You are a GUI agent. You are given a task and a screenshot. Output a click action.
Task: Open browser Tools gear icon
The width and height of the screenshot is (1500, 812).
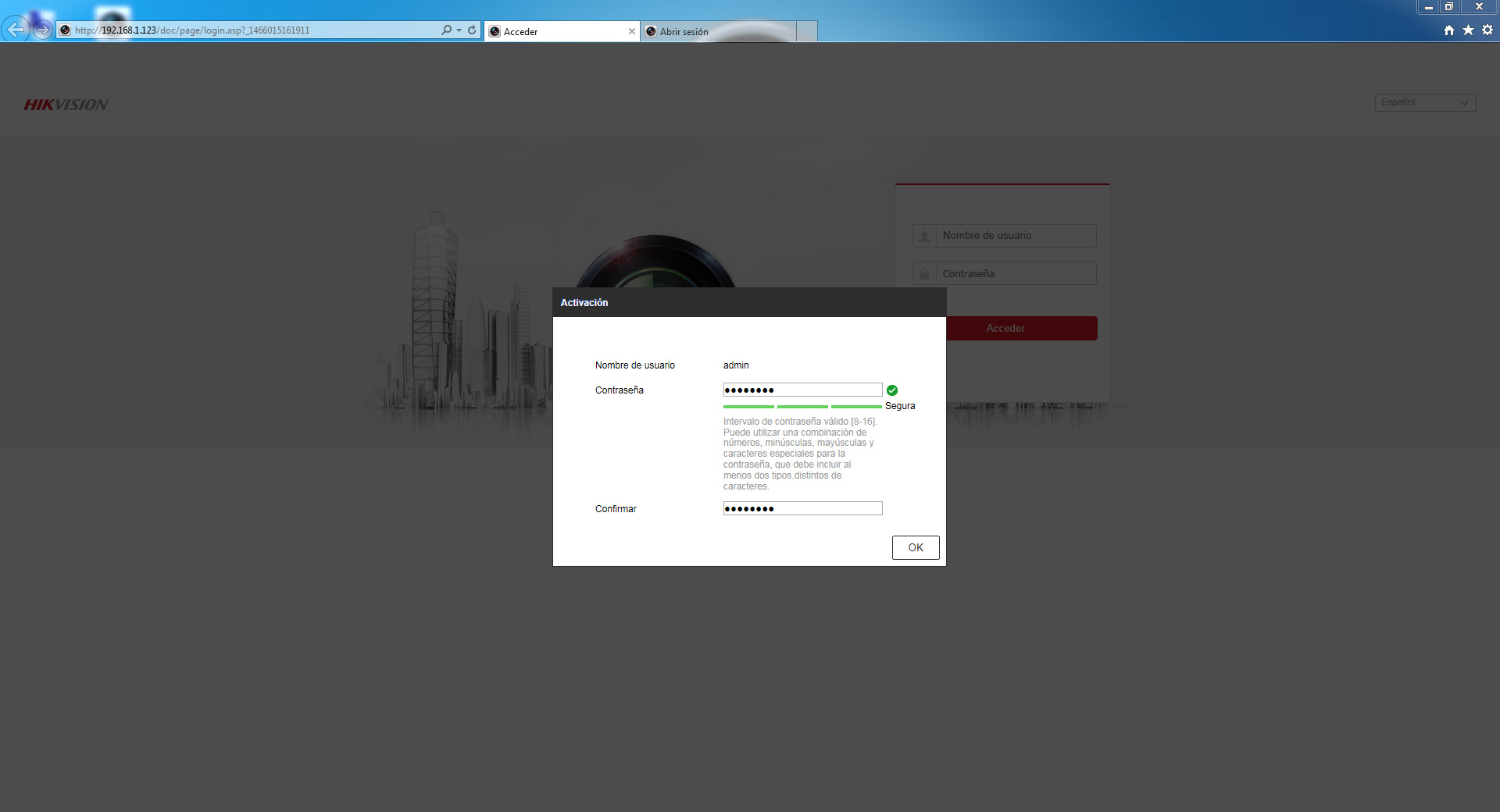pos(1487,30)
